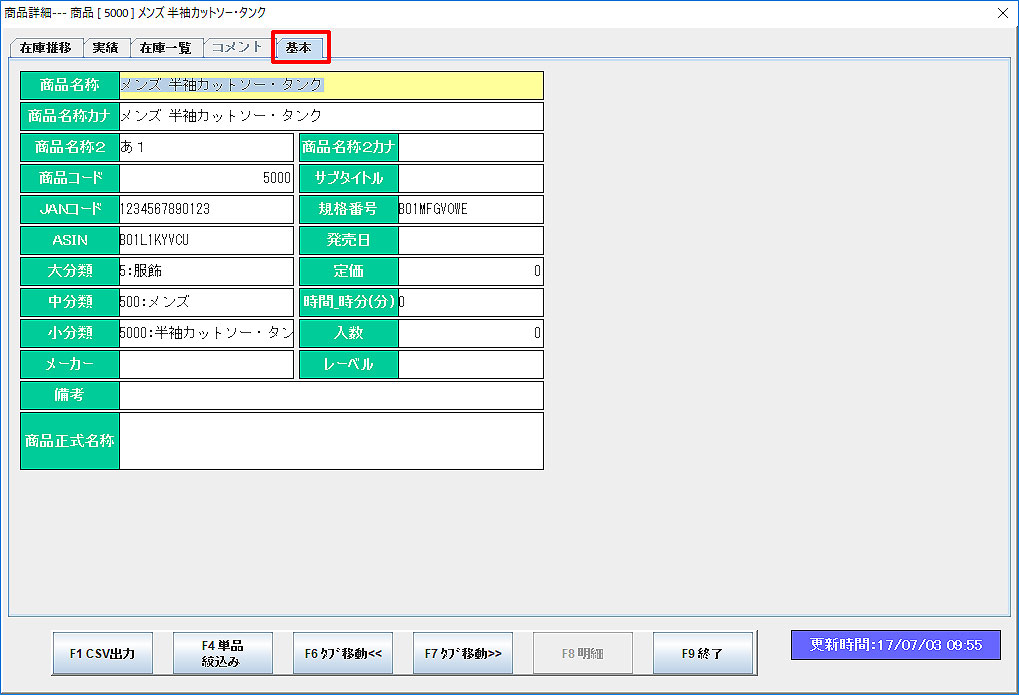Select the JANコード field

(x=206, y=209)
